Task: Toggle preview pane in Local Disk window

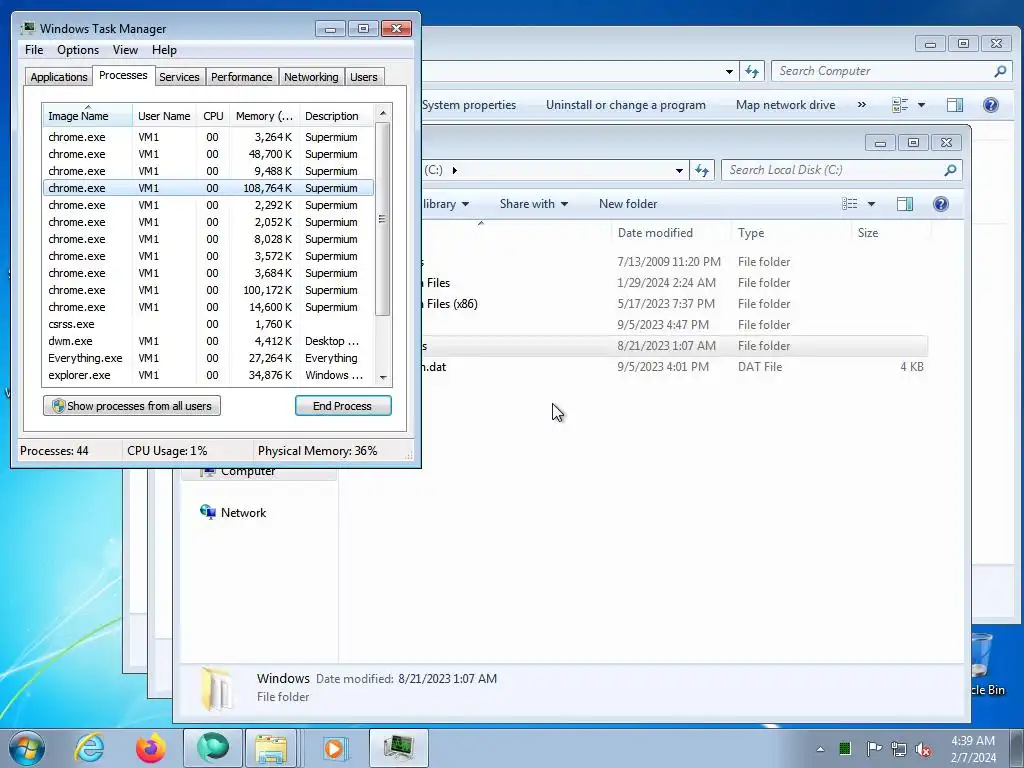Action: 904,204
